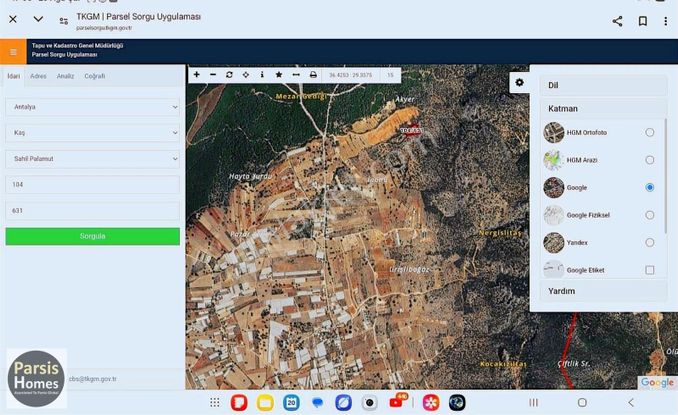
Task: Click the green Sorgula button
Action: (x=93, y=236)
